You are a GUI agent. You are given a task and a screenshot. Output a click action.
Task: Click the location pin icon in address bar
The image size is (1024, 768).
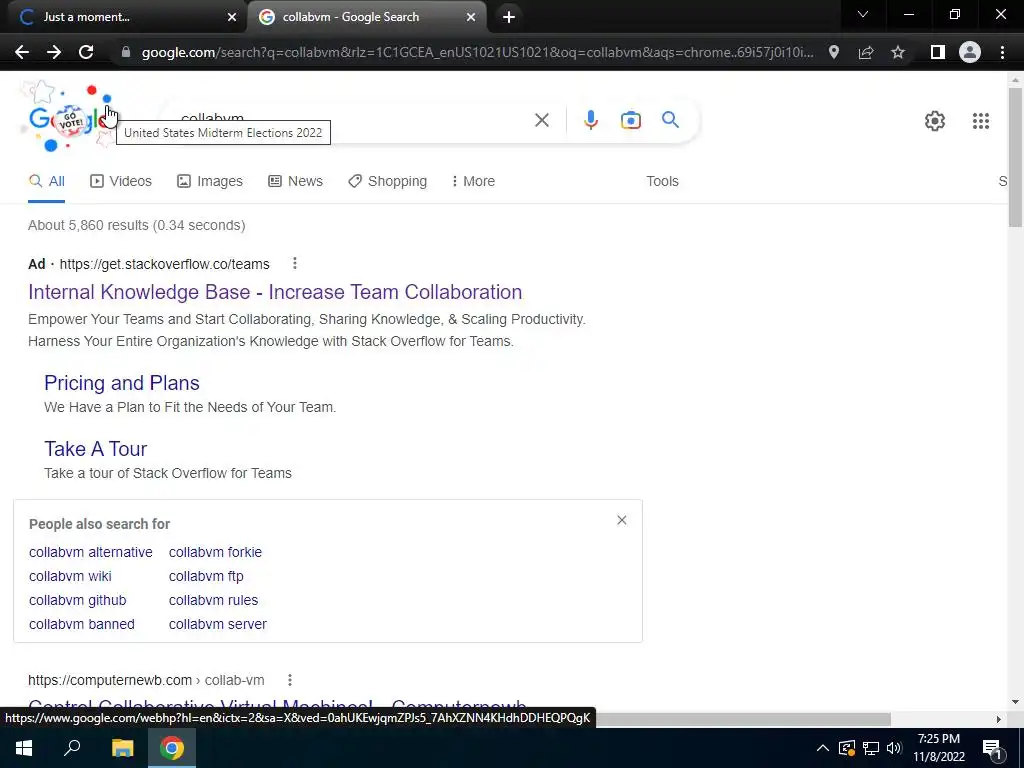point(834,52)
